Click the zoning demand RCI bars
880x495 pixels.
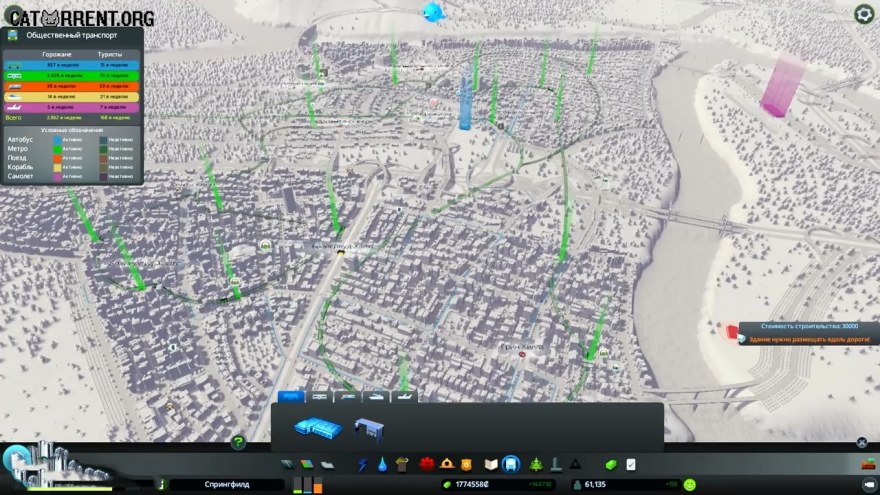(x=308, y=485)
